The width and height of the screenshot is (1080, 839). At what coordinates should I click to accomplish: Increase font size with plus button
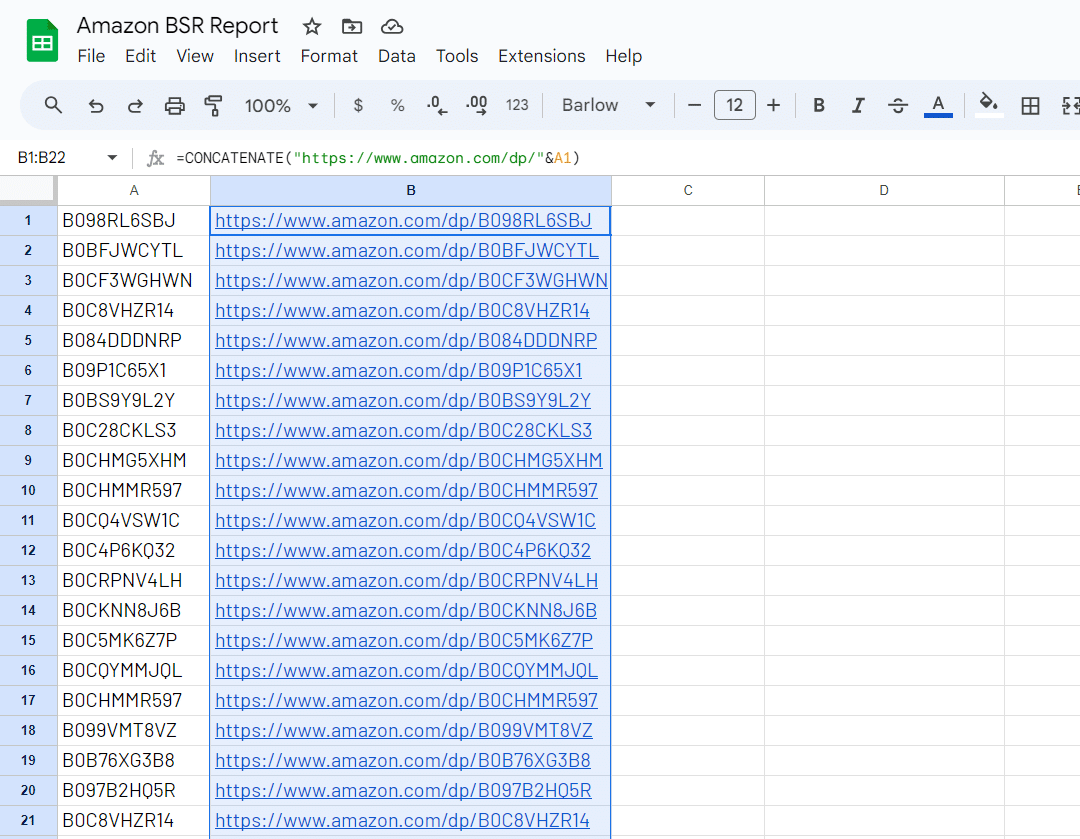[x=773, y=105]
